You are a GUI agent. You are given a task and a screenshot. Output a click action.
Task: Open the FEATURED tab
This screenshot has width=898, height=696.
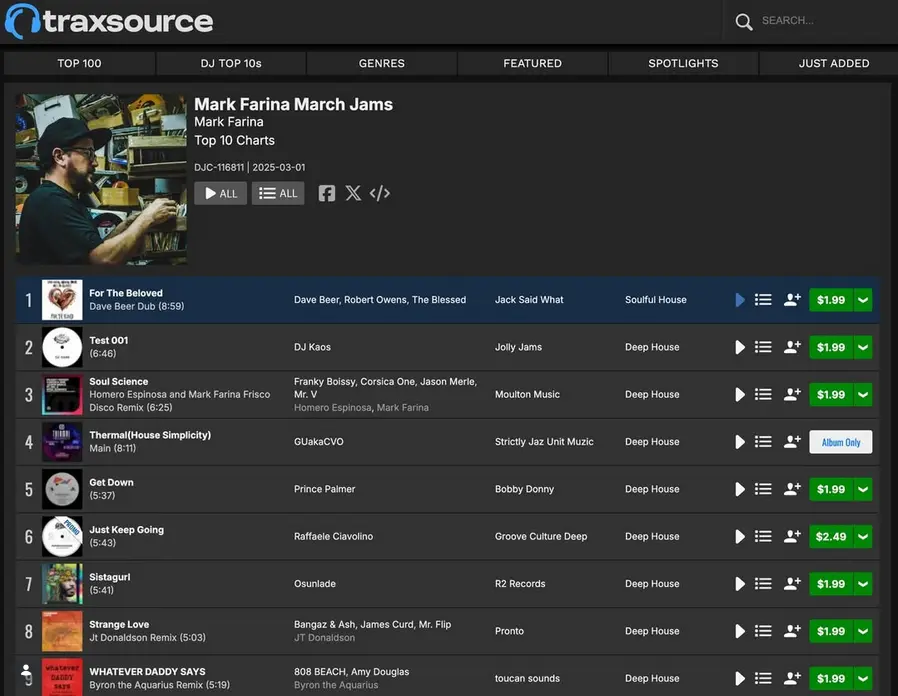[x=532, y=63]
